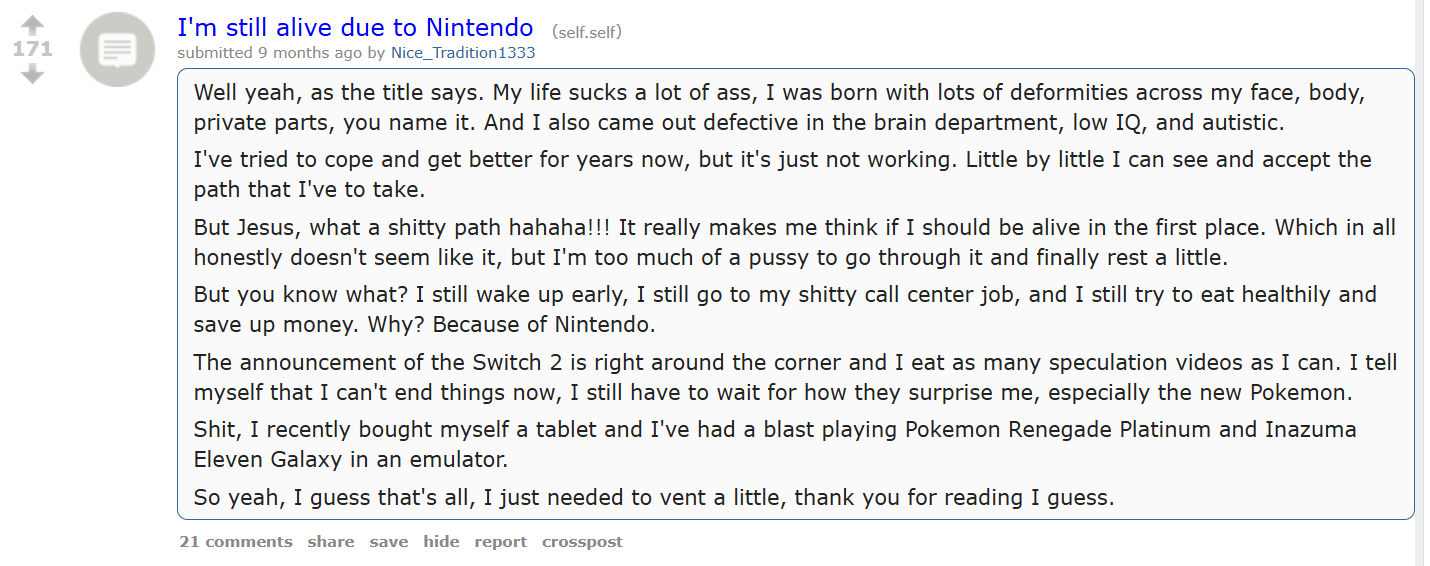Click the page's vertical scrollbar

click(x=1422, y=283)
